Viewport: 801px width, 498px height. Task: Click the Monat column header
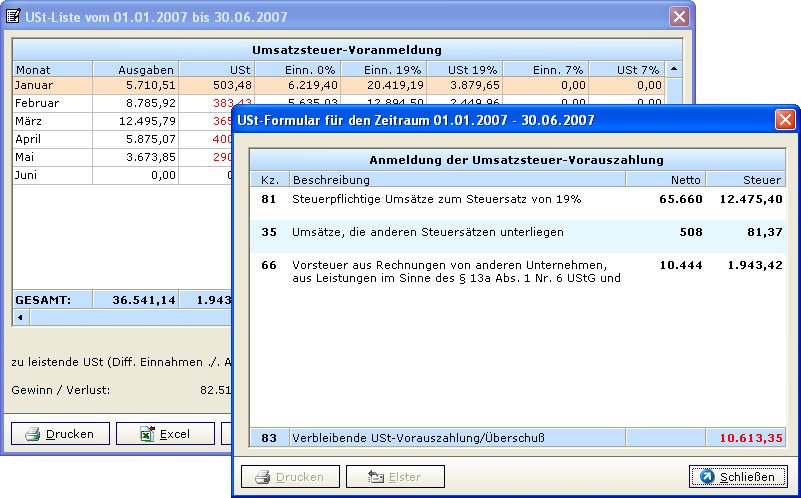(x=52, y=70)
